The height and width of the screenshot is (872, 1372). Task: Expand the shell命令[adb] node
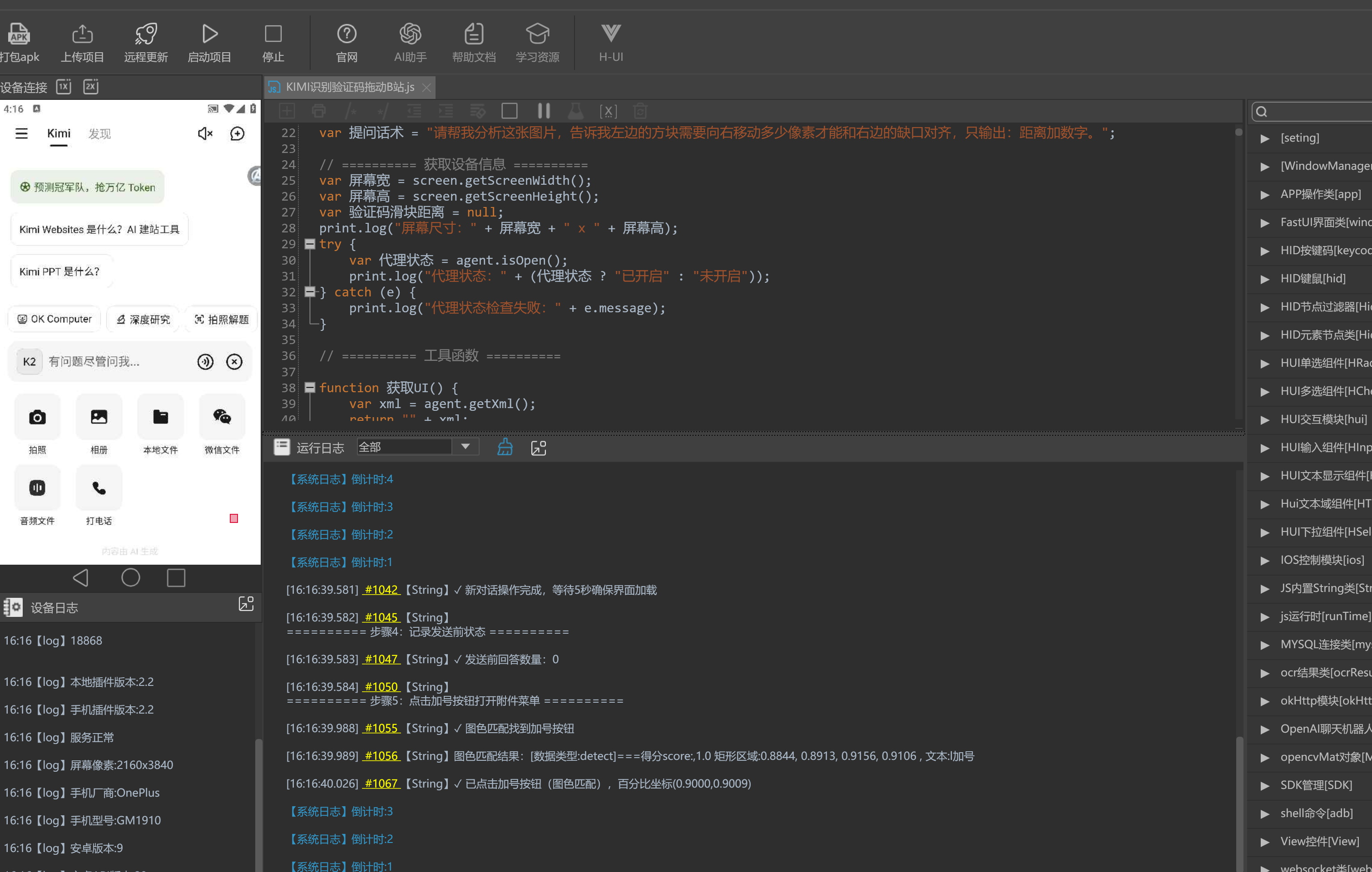click(1264, 814)
